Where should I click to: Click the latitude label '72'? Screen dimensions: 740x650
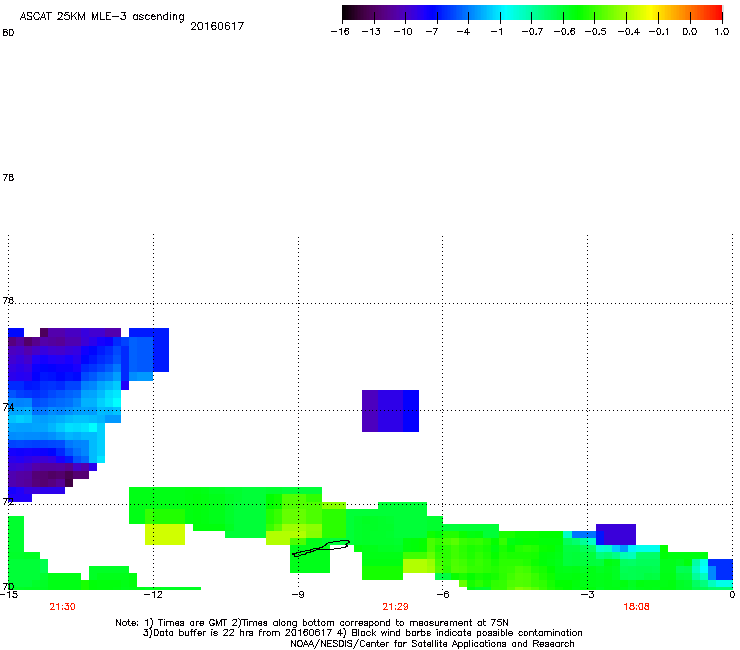coord(8,501)
